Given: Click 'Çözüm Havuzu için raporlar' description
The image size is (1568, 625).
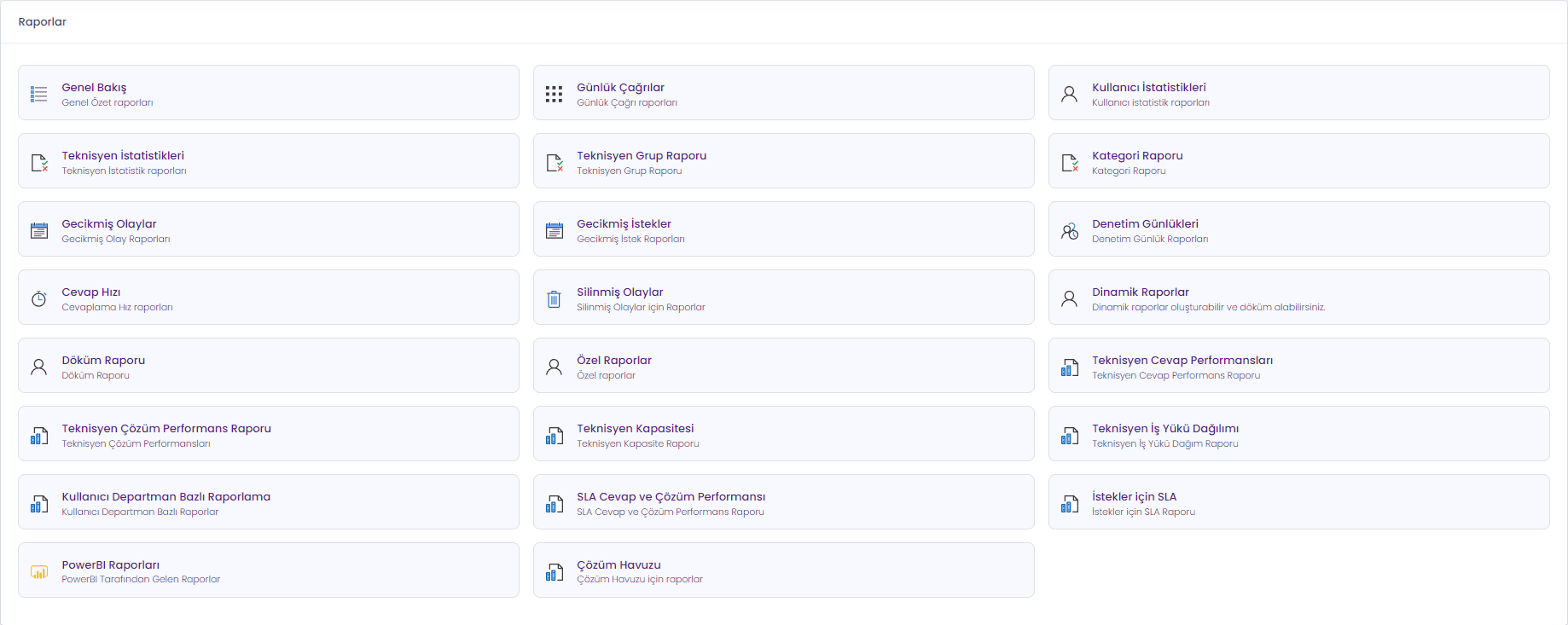Looking at the screenshot, I should point(640,579).
